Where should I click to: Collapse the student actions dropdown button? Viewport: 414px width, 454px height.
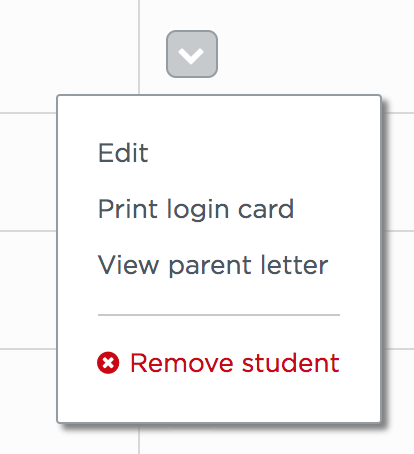(192, 54)
